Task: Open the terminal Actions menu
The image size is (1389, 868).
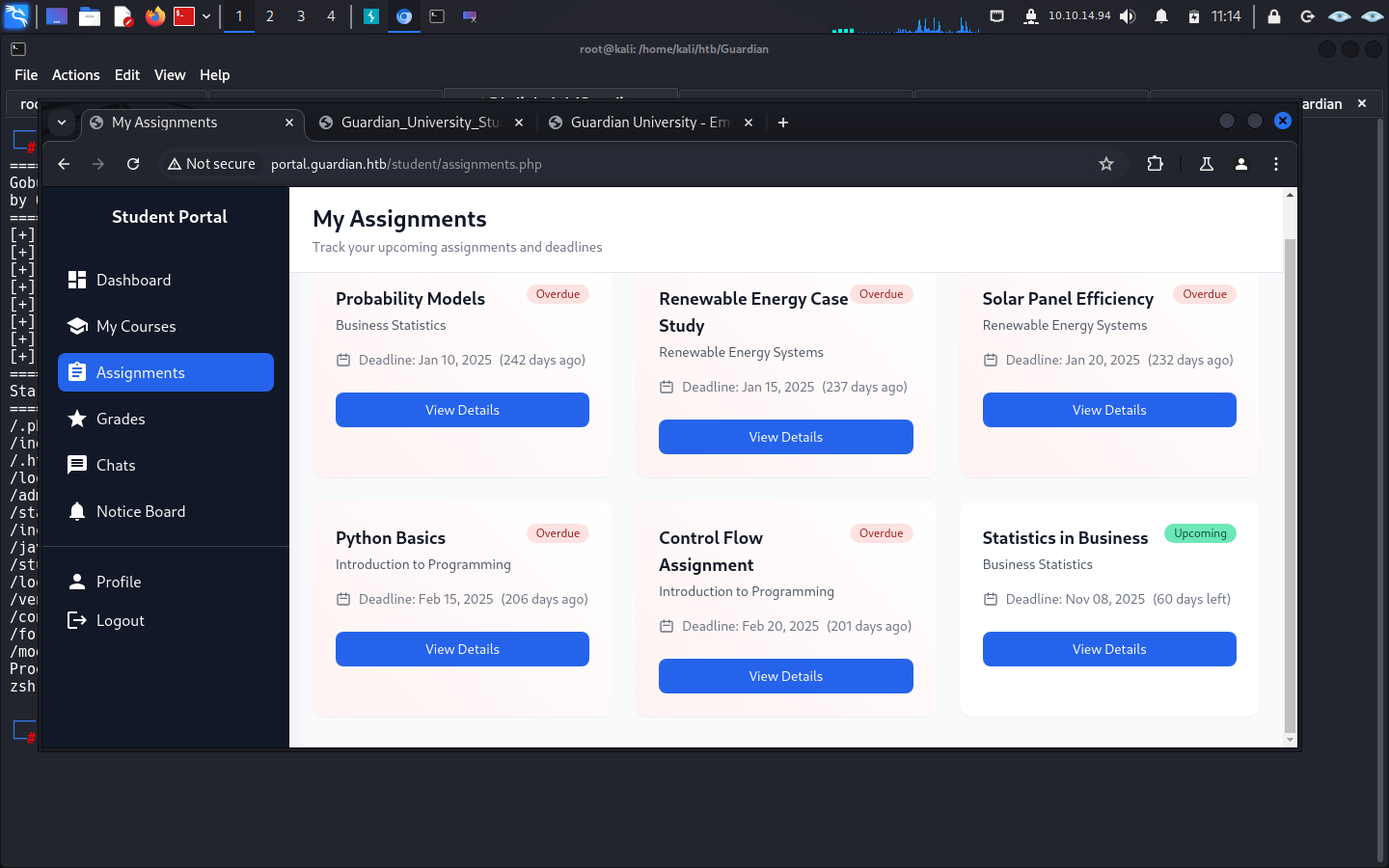Action: pos(76,75)
